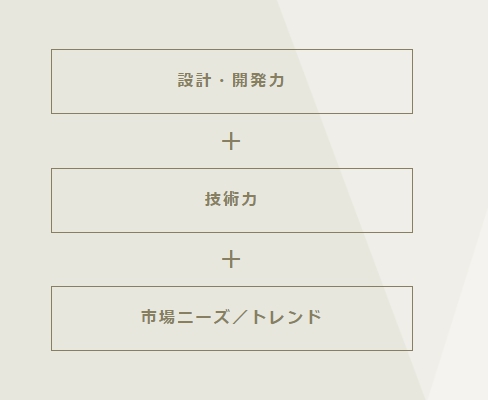This screenshot has width=488, height=400.
Task: Click the 開発力 text in the top box
Action: point(258,80)
